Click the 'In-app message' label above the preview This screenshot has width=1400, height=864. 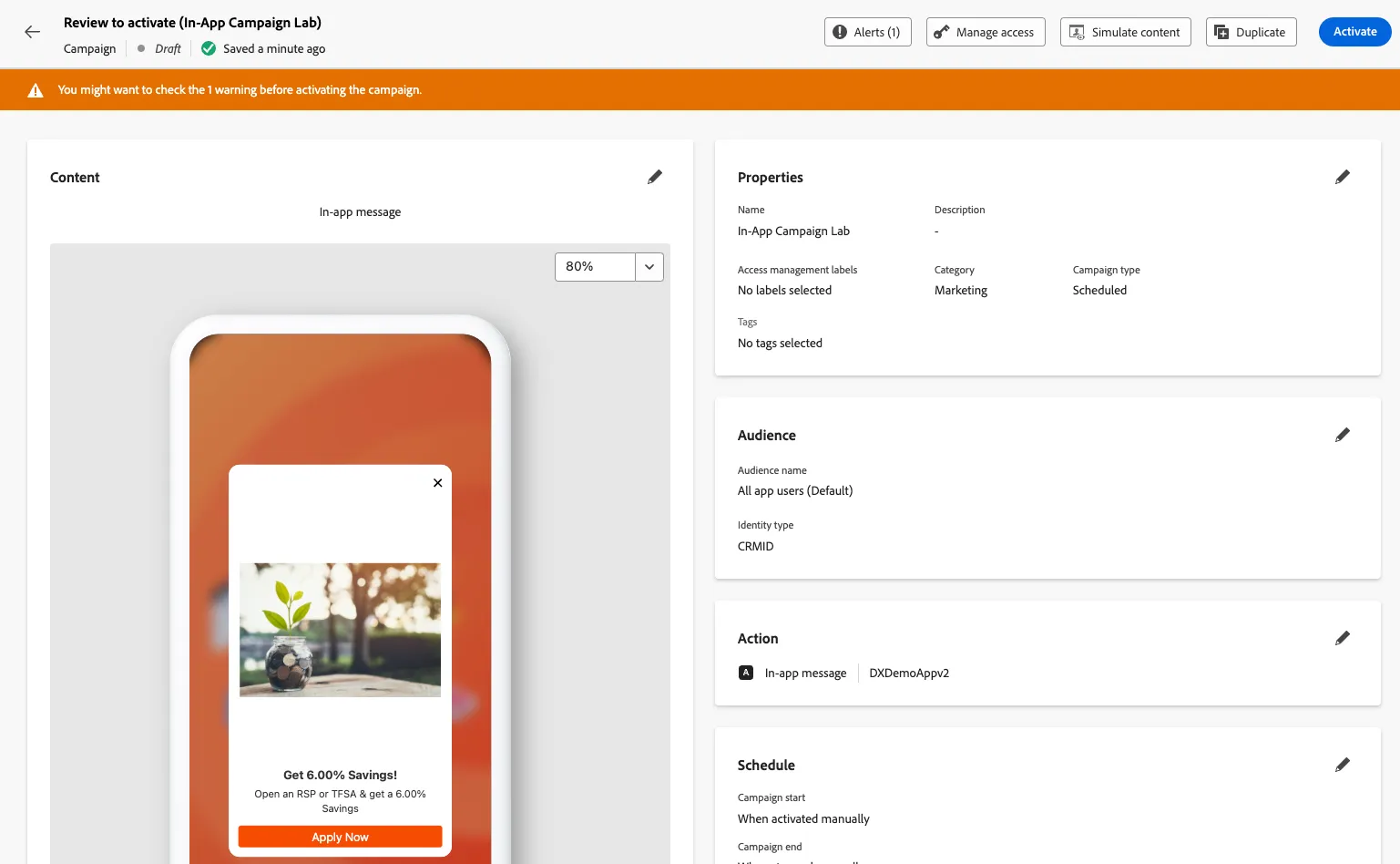pos(360,212)
